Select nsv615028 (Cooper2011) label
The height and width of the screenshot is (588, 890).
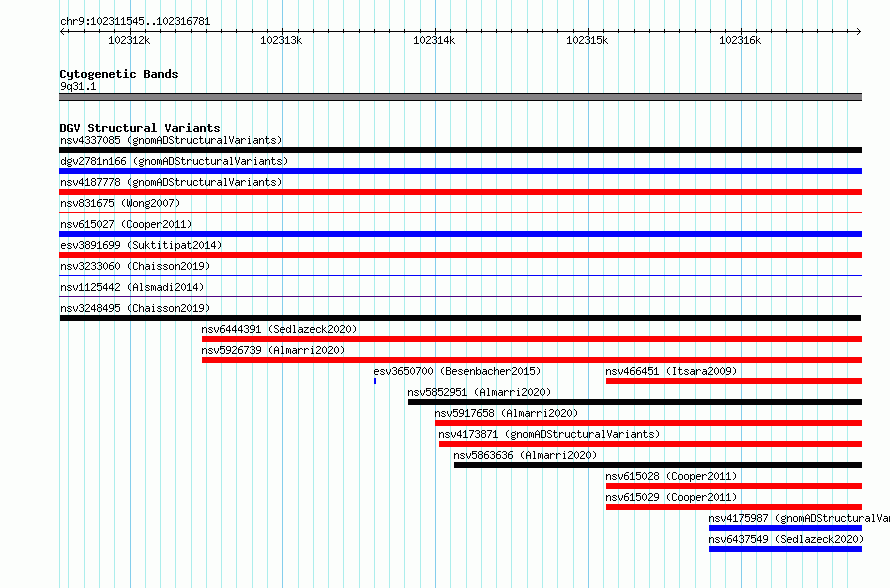click(671, 476)
